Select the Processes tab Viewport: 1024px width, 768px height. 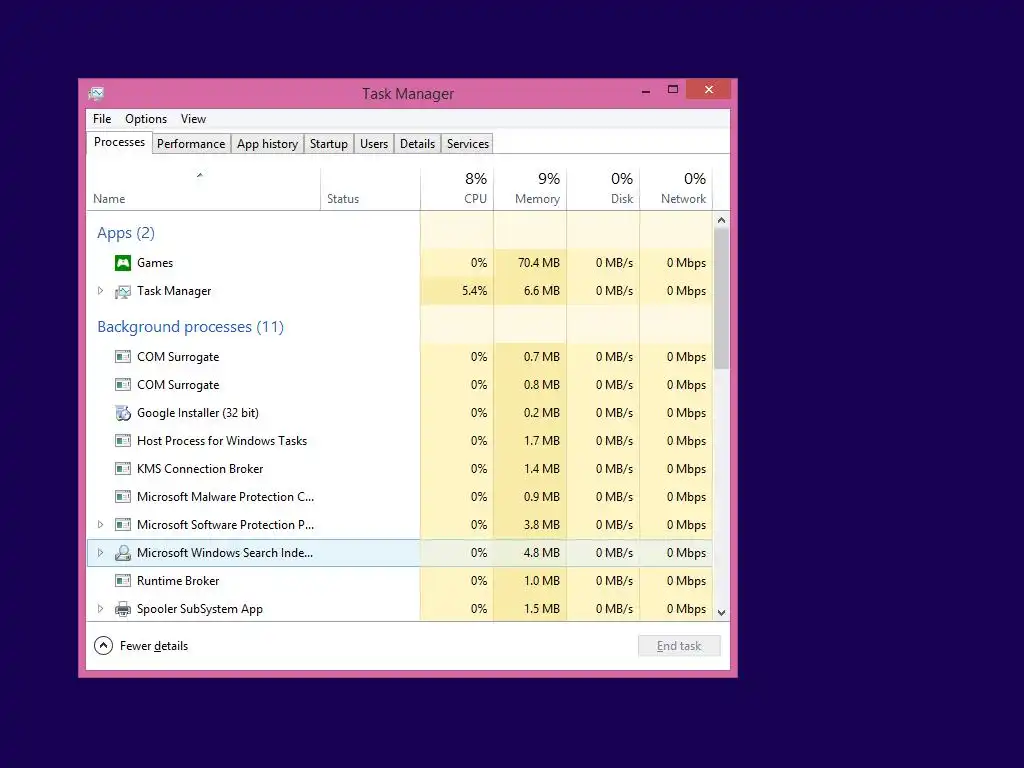pyautogui.click(x=120, y=142)
